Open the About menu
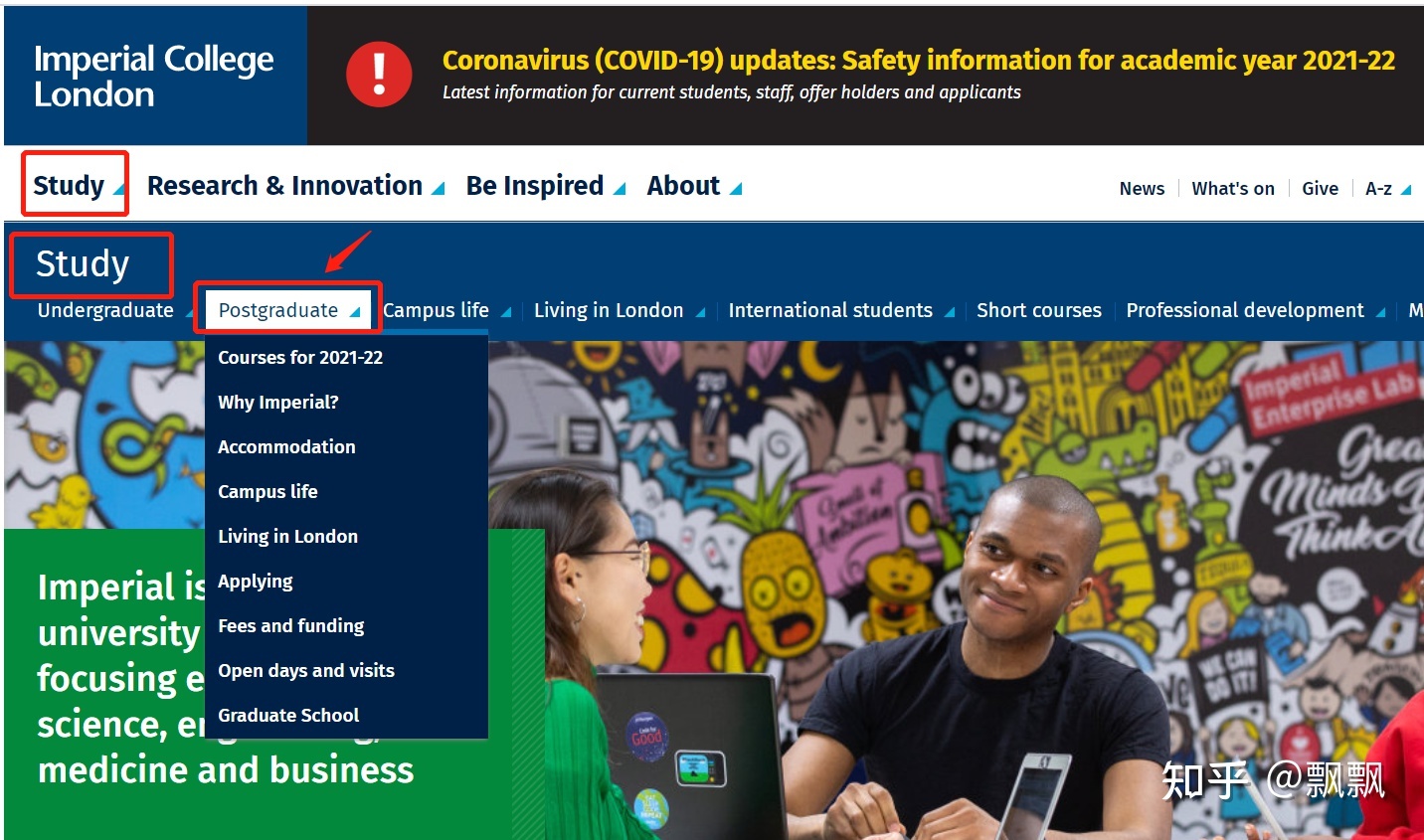1424x840 pixels. tap(683, 186)
